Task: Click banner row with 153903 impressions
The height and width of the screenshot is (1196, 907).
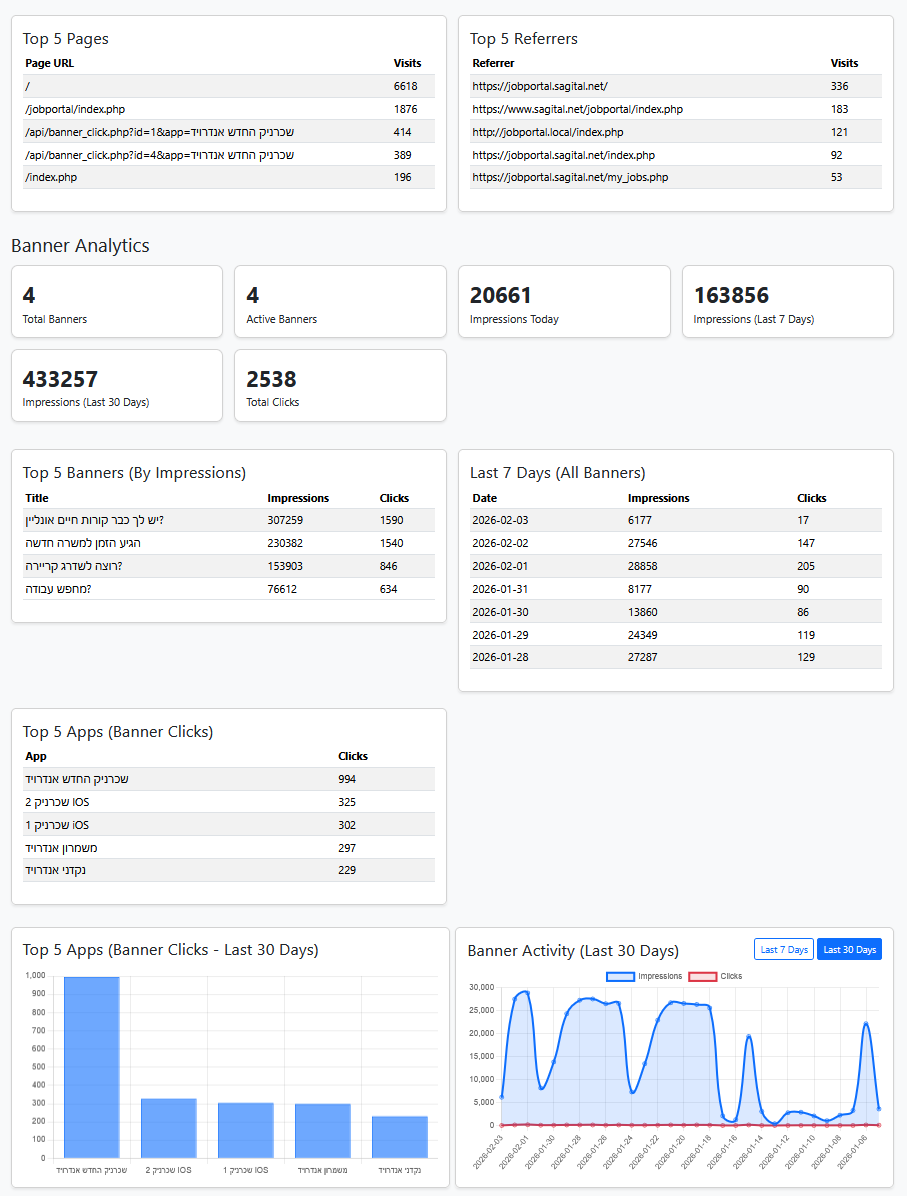Action: pos(229,566)
